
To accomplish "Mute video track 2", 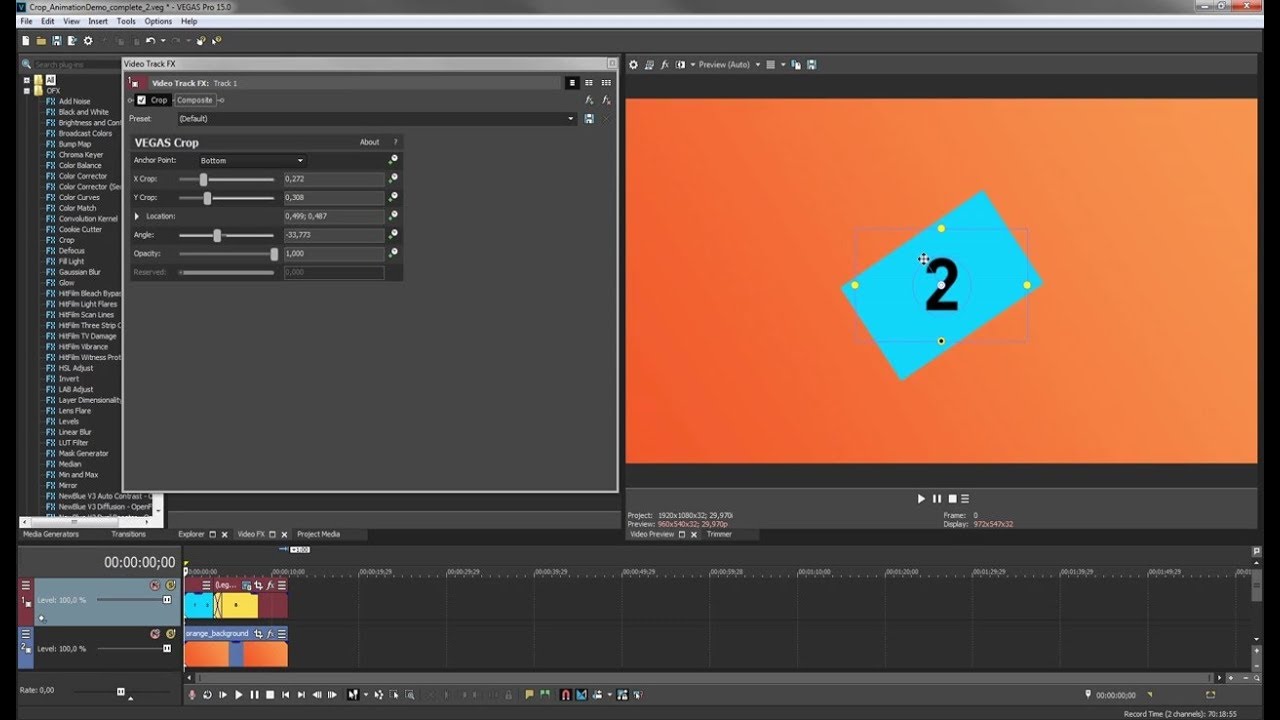I will coord(155,634).
